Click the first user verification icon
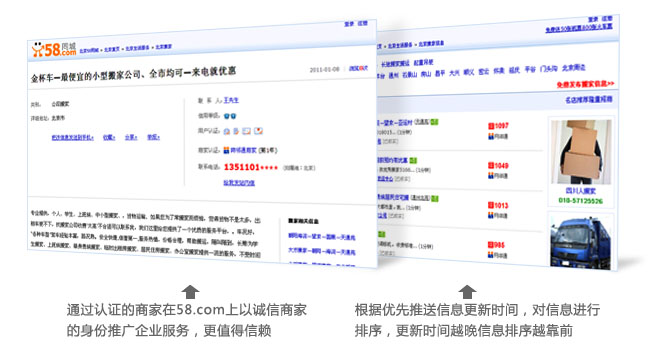 pos(227,131)
